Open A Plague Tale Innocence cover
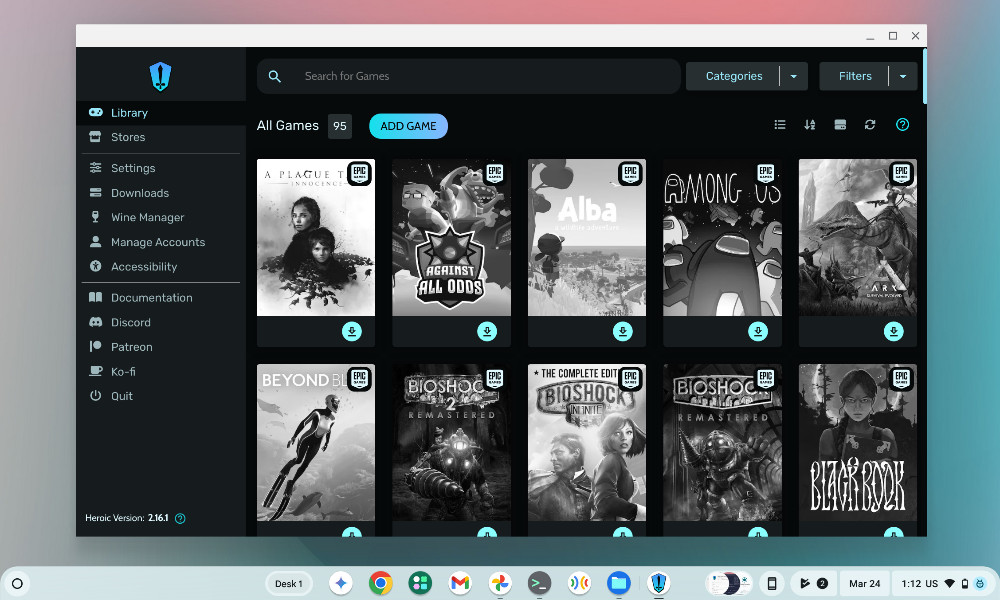Screen dimensions: 1000x600 point(316,237)
